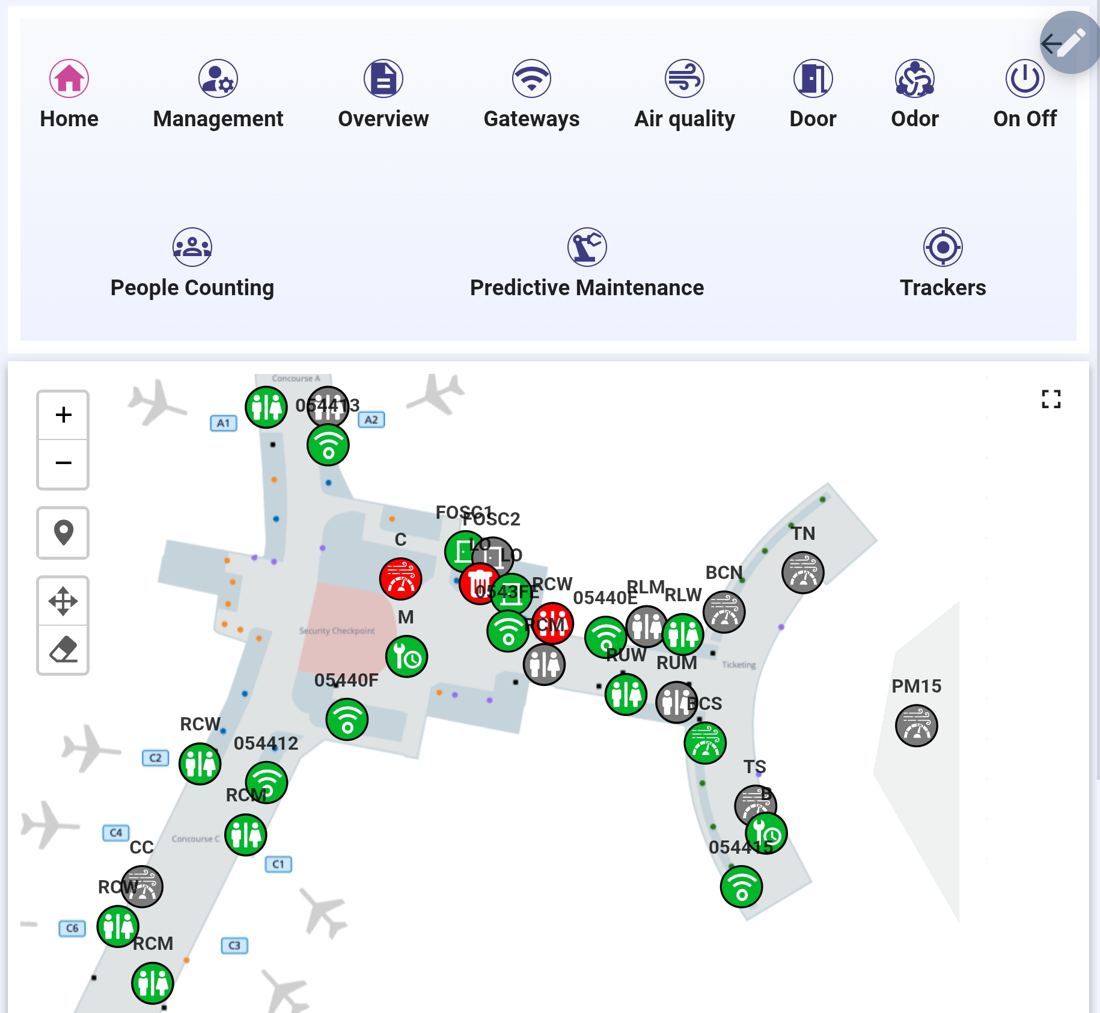Open the On Off devices page

click(1024, 95)
